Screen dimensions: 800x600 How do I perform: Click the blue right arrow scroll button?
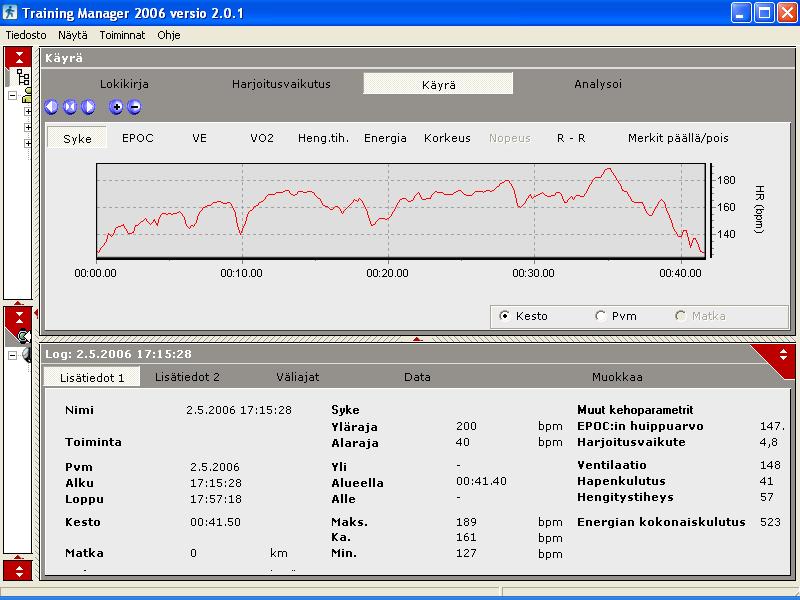click(x=88, y=107)
